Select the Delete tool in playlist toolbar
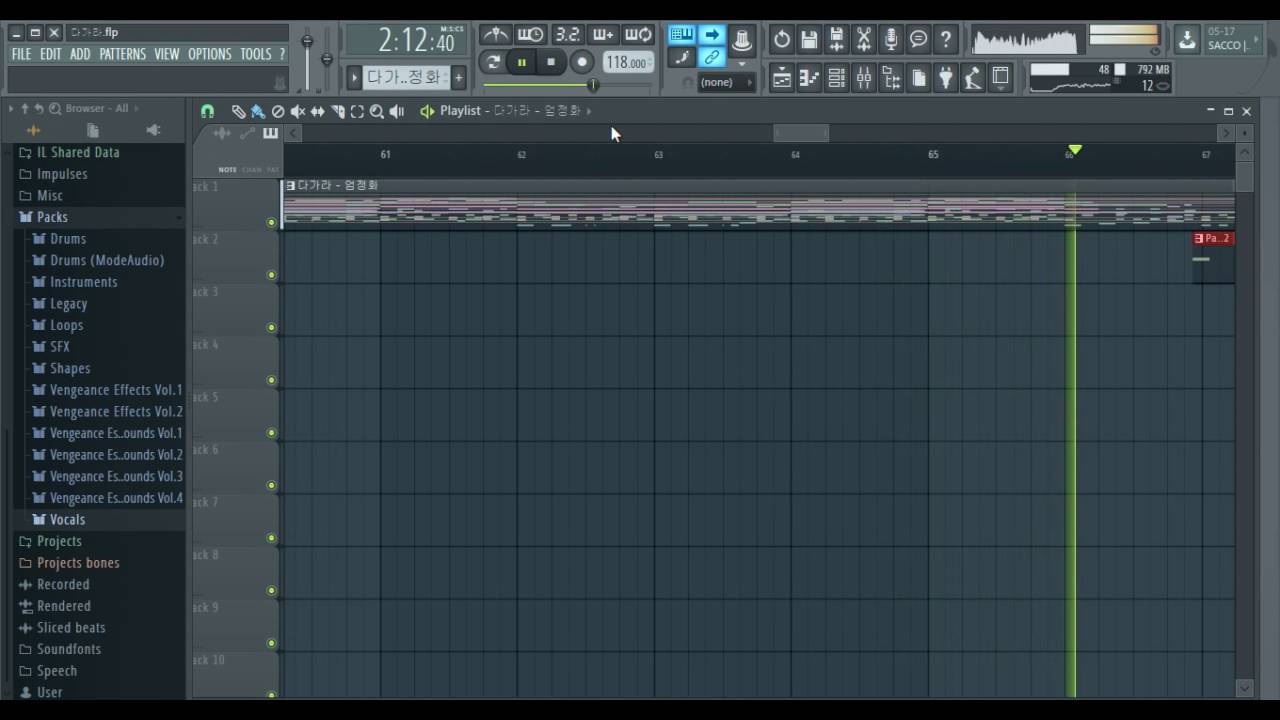This screenshot has height=720, width=1280. pyautogui.click(x=278, y=111)
